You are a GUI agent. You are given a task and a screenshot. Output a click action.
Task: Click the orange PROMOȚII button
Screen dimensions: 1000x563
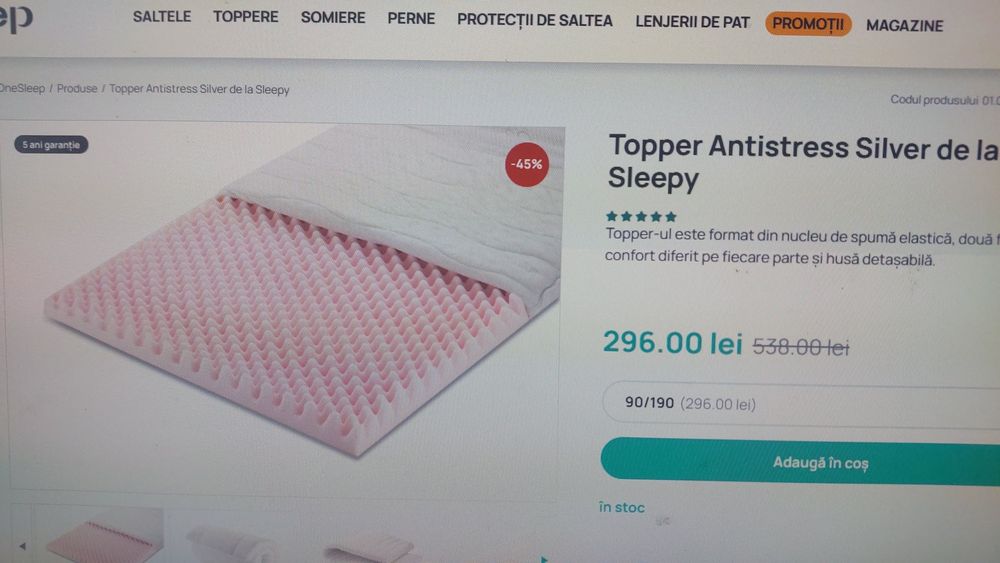click(x=808, y=24)
